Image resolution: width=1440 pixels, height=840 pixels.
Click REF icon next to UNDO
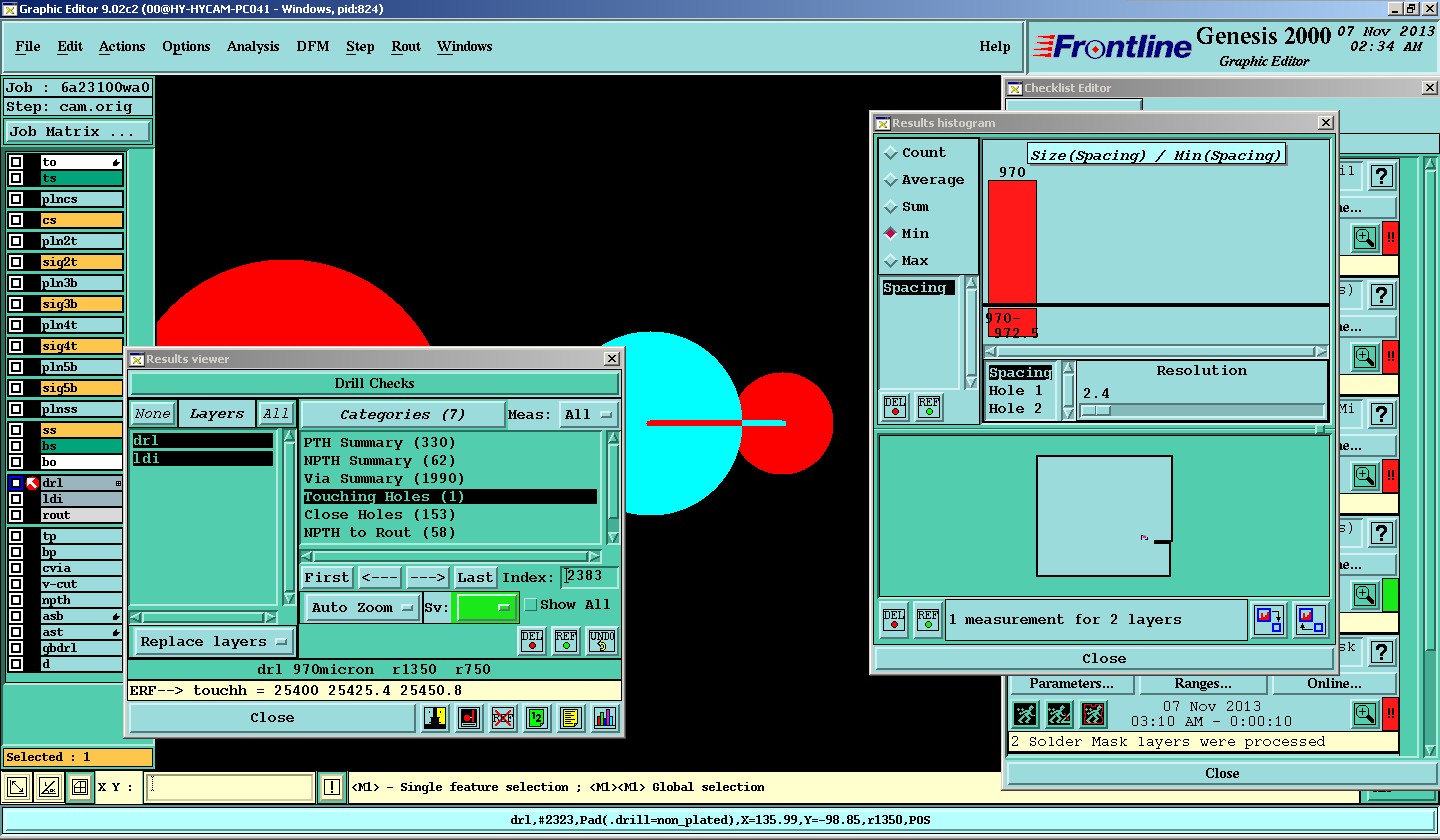click(566, 641)
